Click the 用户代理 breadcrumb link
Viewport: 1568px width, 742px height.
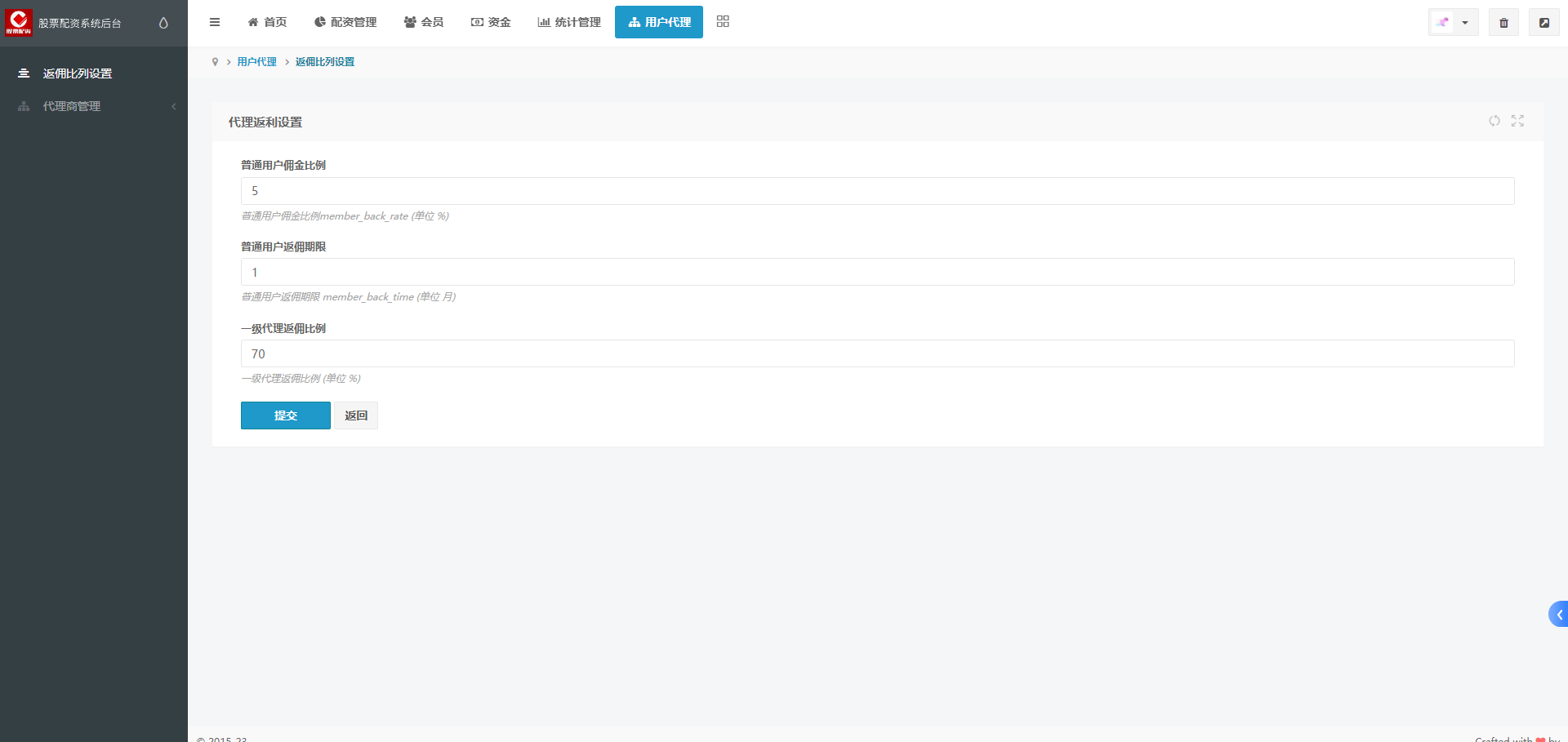(256, 62)
